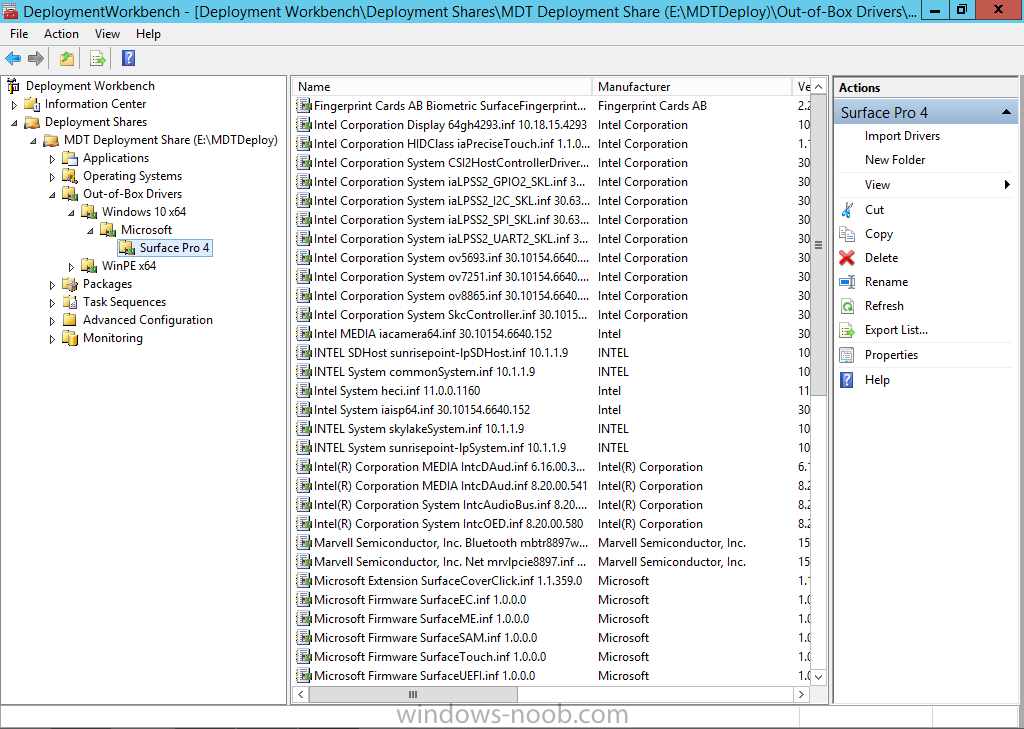Click the Fingerprint Cards driver icon
The width and height of the screenshot is (1024, 729).
click(304, 106)
